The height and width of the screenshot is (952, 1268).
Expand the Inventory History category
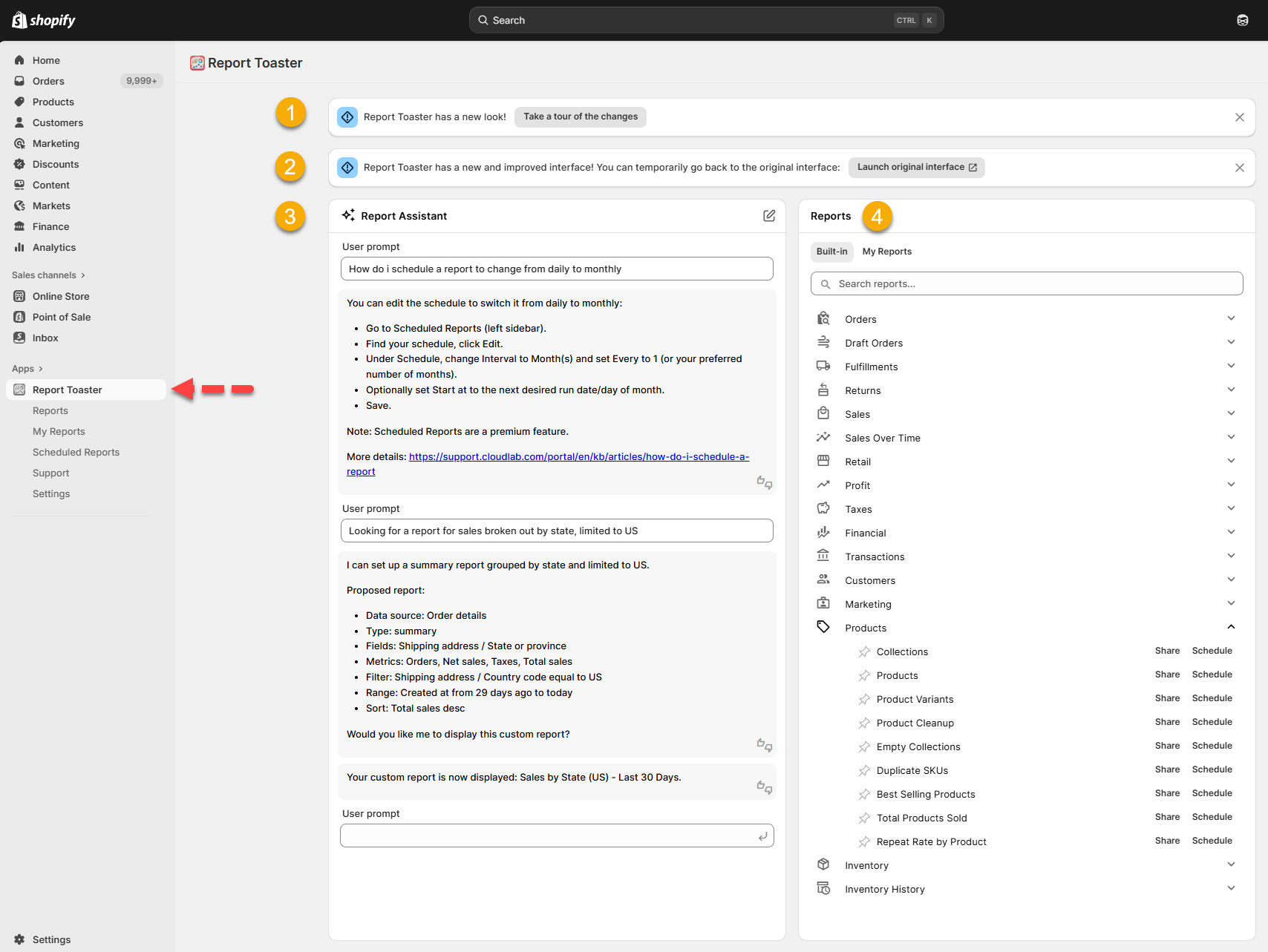pos(1230,889)
